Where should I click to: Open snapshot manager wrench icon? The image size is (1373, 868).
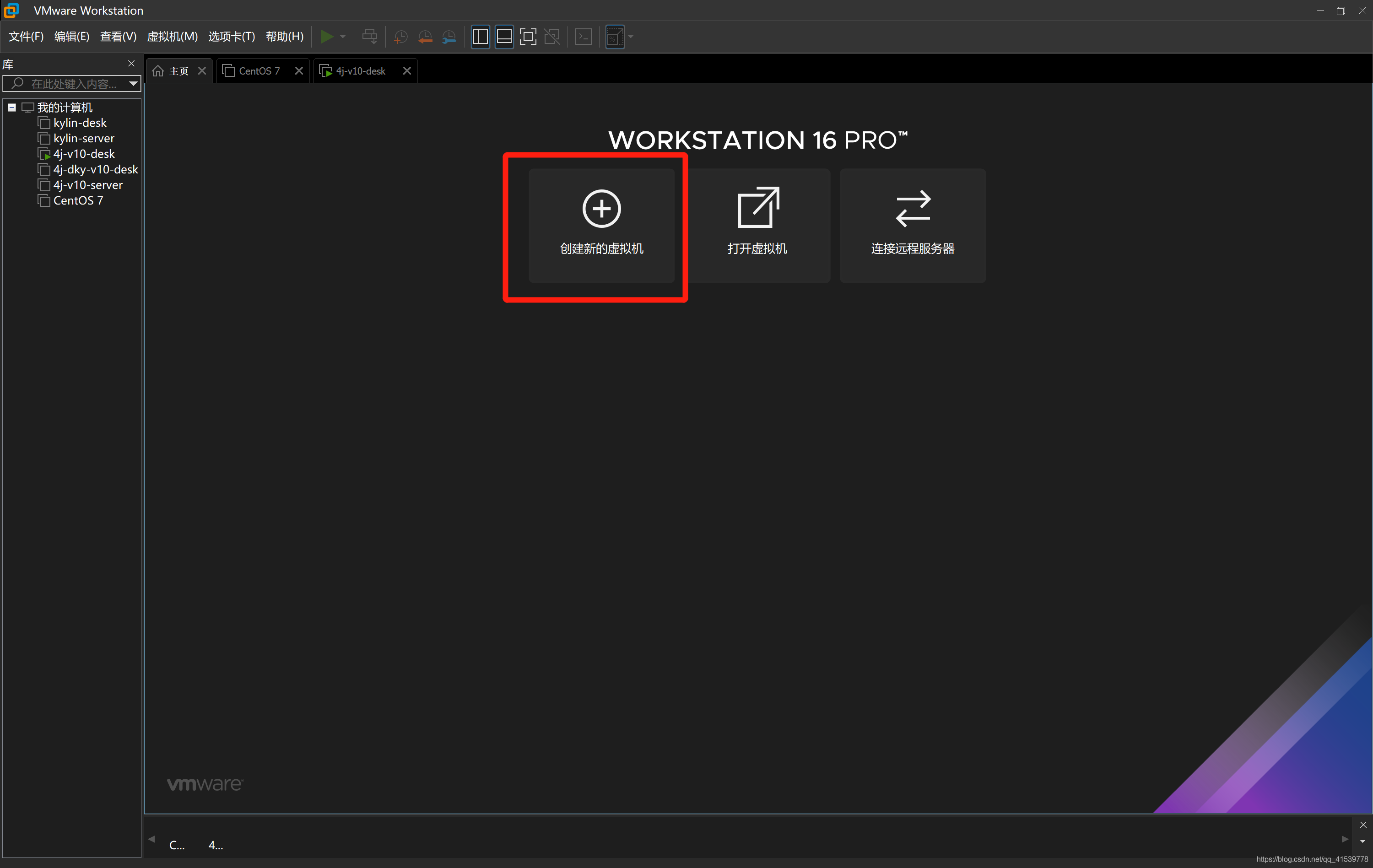point(449,37)
